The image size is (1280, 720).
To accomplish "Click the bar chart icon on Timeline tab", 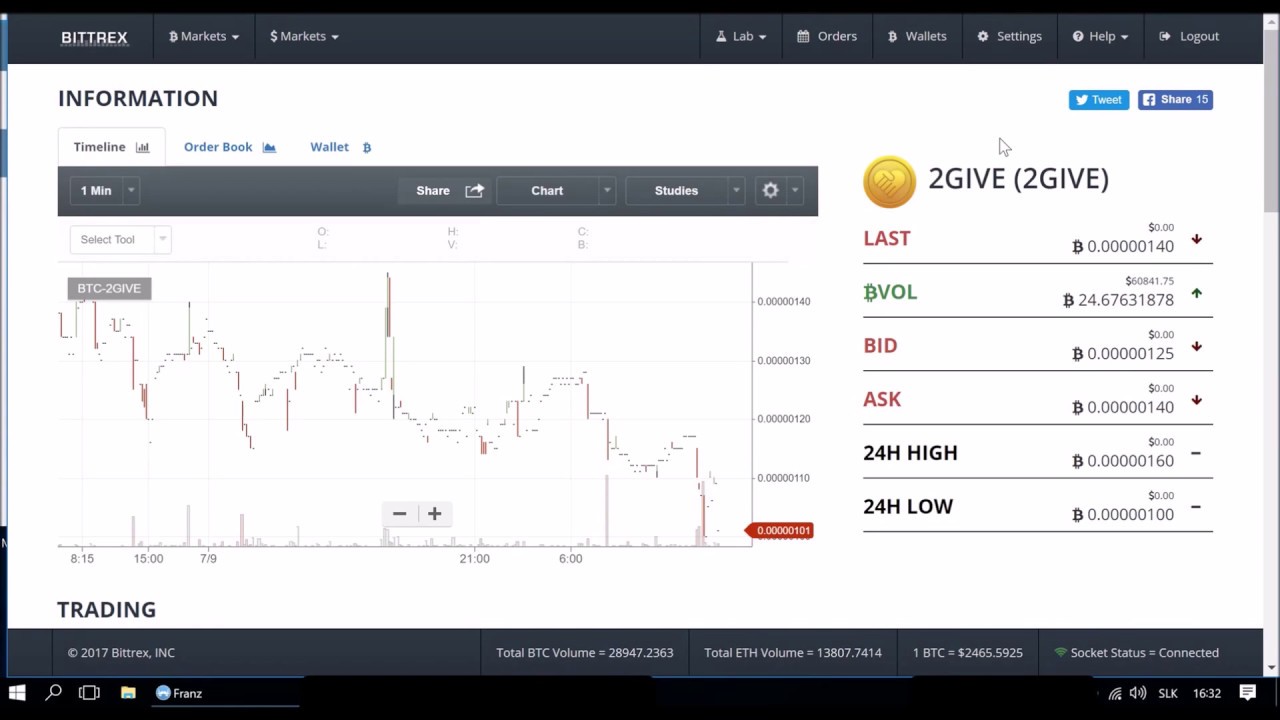I will point(142,147).
